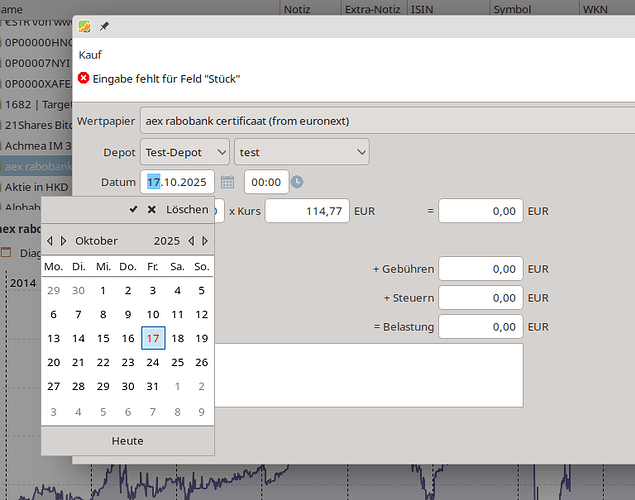The height and width of the screenshot is (500, 635).
Task: Click the Steuern amount field
Action: click(x=481, y=298)
